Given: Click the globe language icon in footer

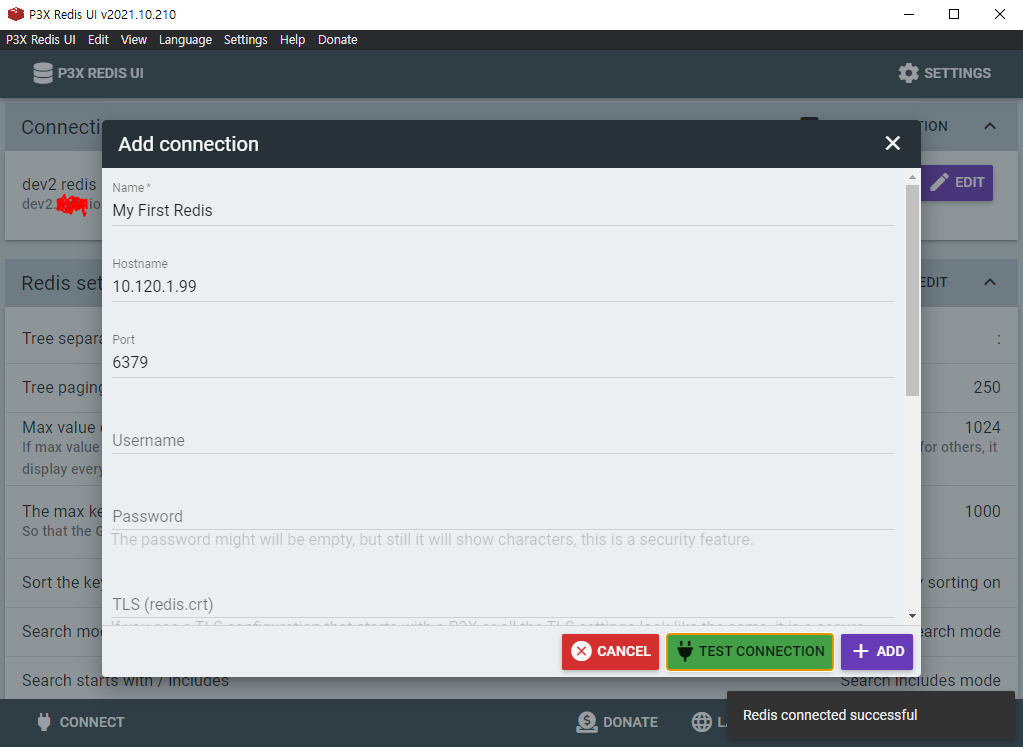Looking at the screenshot, I should click(x=702, y=722).
